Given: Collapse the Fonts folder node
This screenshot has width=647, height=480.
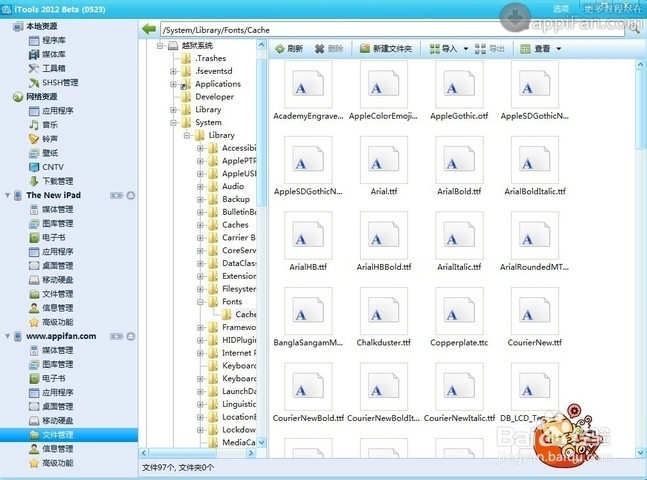Looking at the screenshot, I should (200, 302).
